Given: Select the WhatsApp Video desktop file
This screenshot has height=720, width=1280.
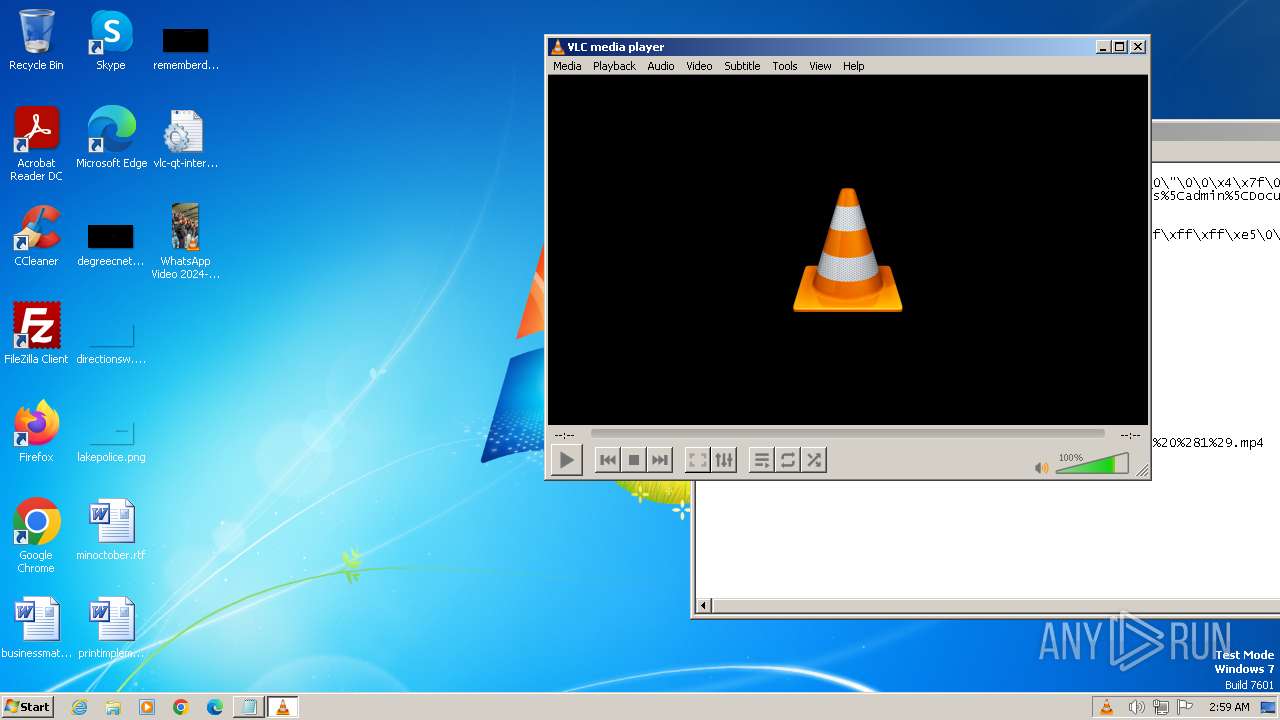Looking at the screenshot, I should tap(185, 241).
